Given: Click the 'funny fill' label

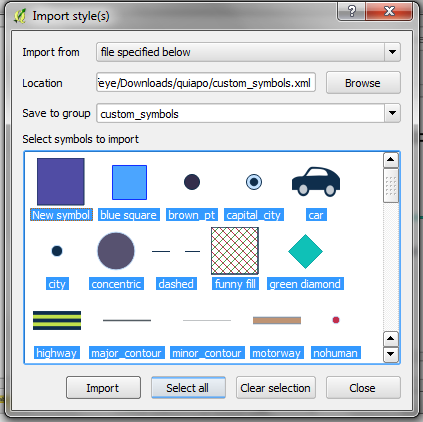Looking at the screenshot, I should pyautogui.click(x=235, y=284).
